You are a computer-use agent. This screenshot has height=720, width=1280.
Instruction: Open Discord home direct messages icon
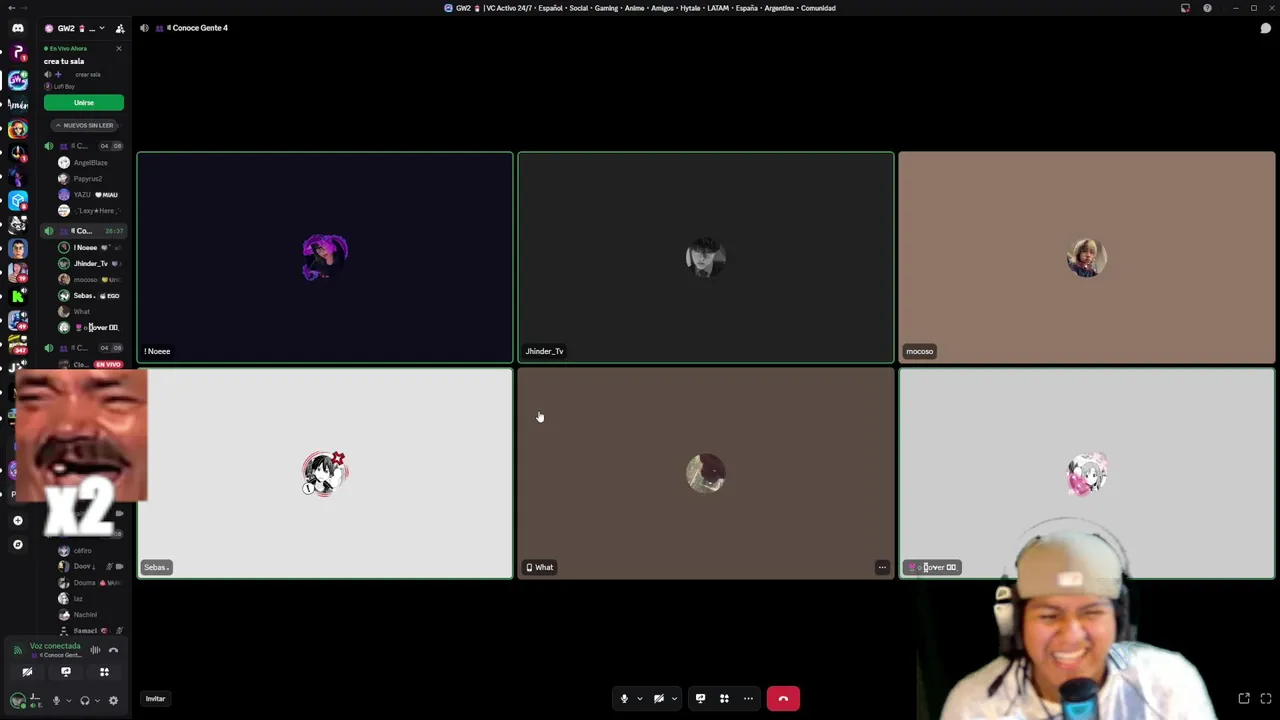(x=18, y=28)
